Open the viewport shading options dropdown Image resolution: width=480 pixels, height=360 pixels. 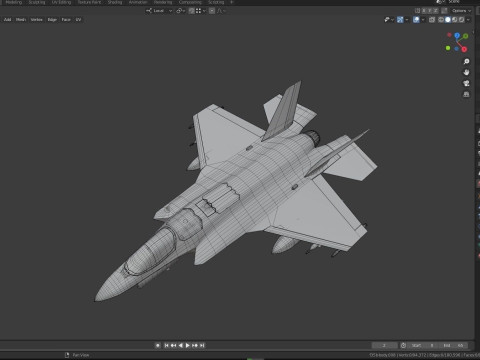click(x=468, y=20)
